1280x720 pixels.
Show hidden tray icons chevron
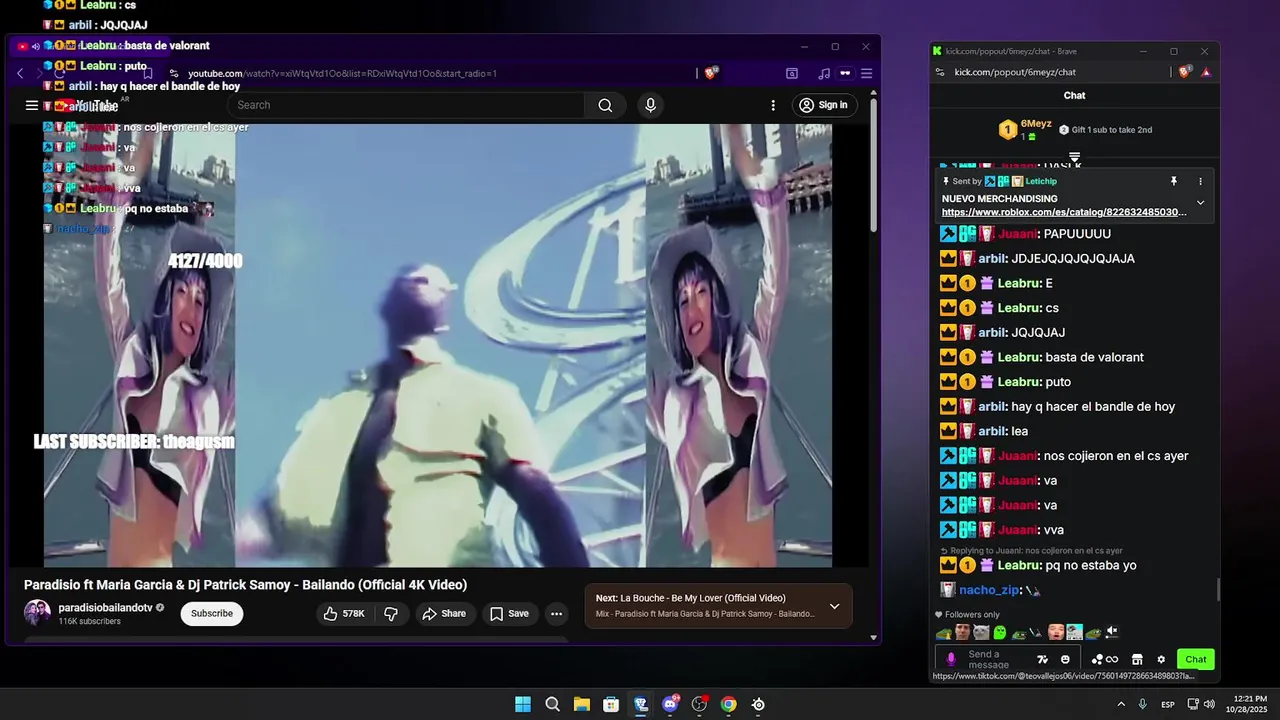click(1121, 704)
